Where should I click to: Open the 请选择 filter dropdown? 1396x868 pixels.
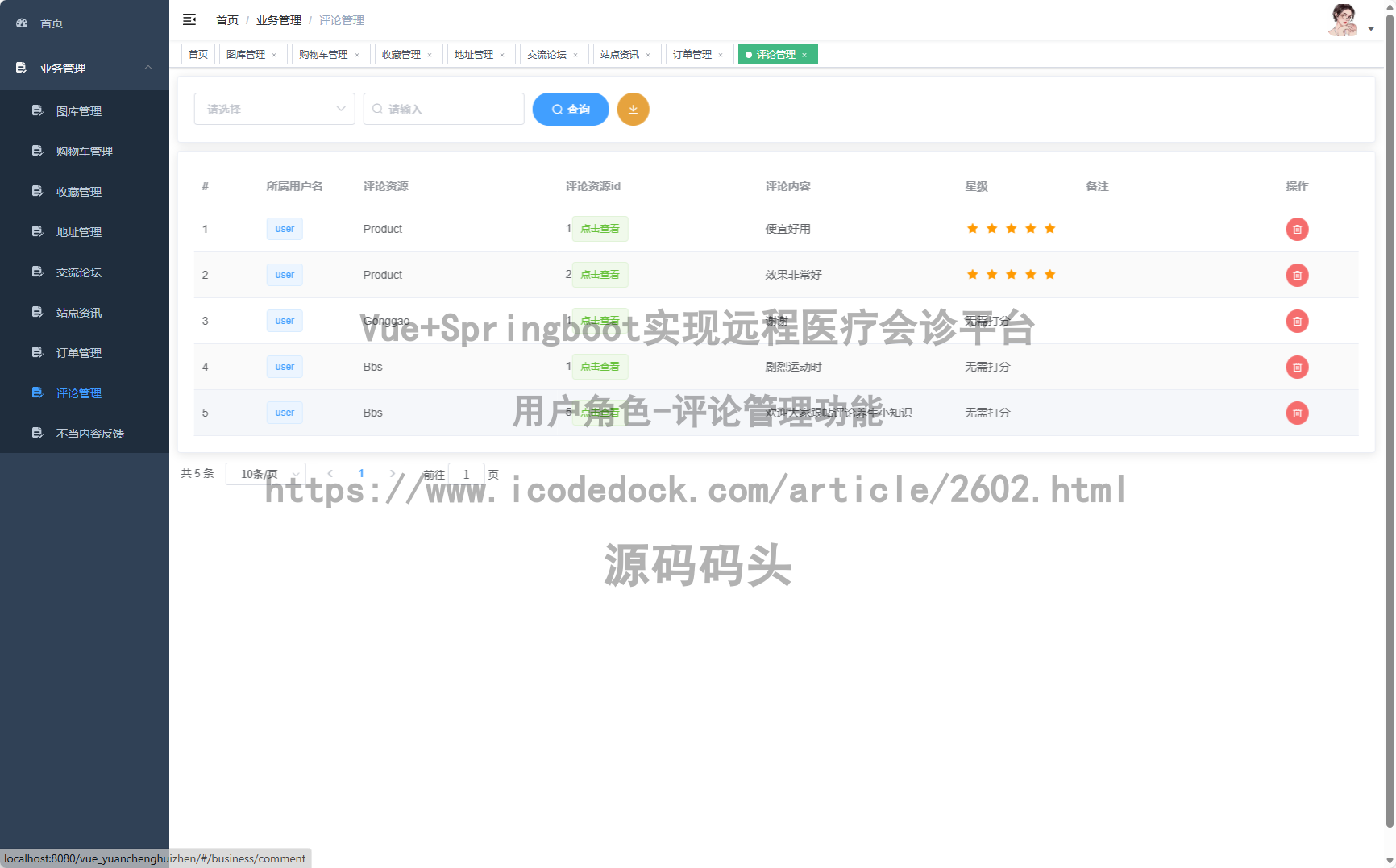pyautogui.click(x=274, y=109)
